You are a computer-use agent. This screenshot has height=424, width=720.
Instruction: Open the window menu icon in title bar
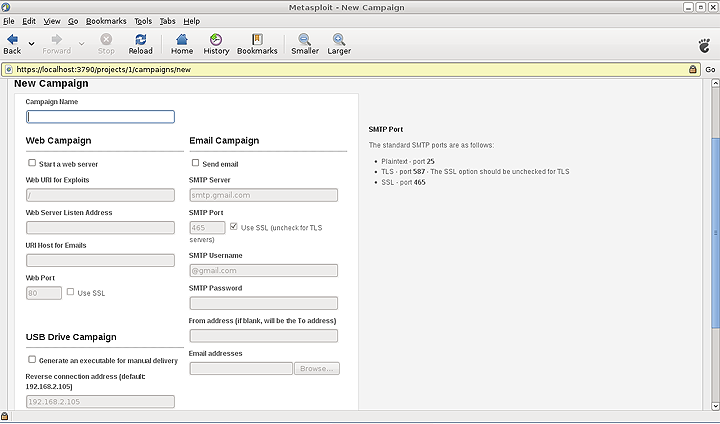point(6,7)
